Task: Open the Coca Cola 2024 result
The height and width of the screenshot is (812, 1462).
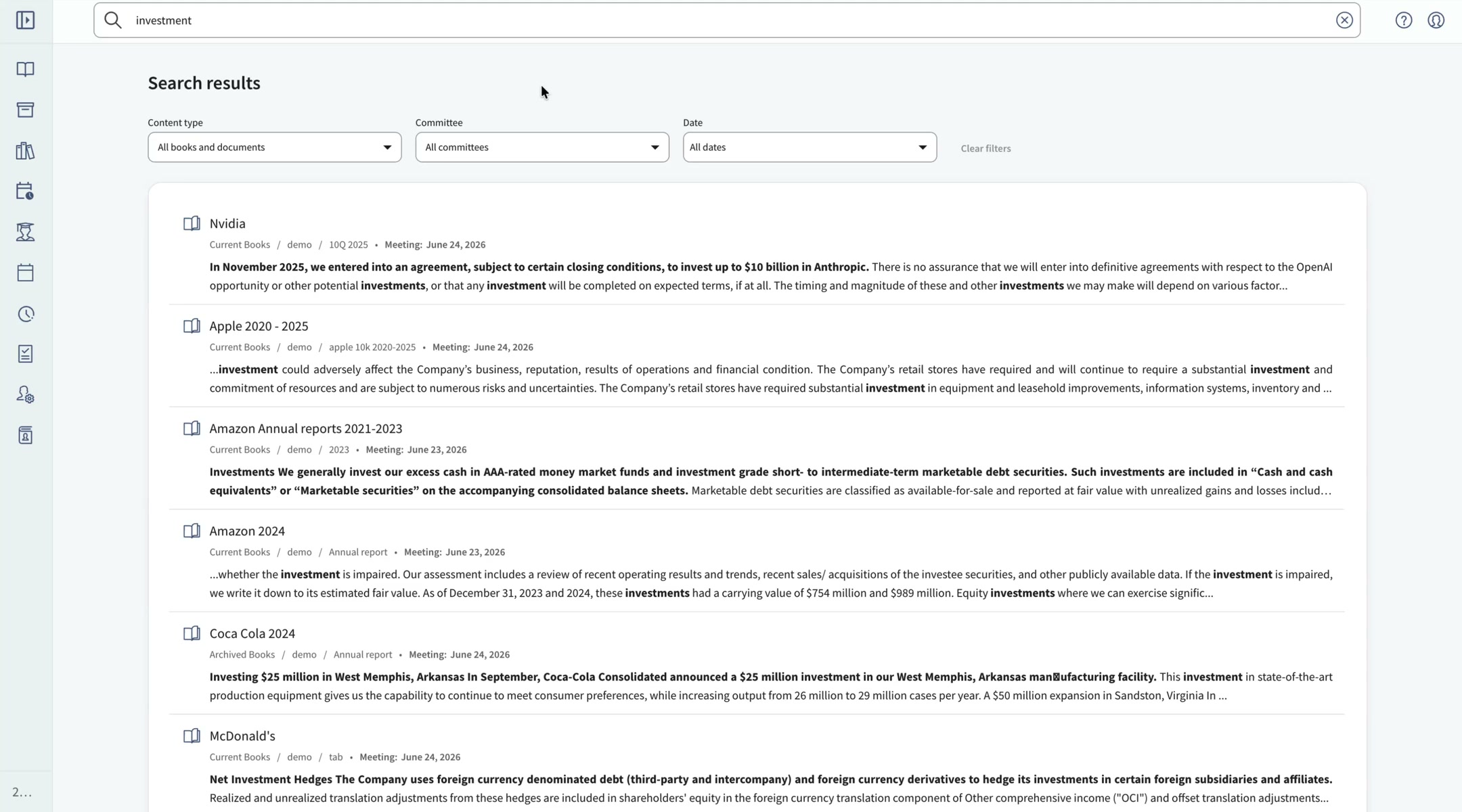Action: [x=252, y=633]
